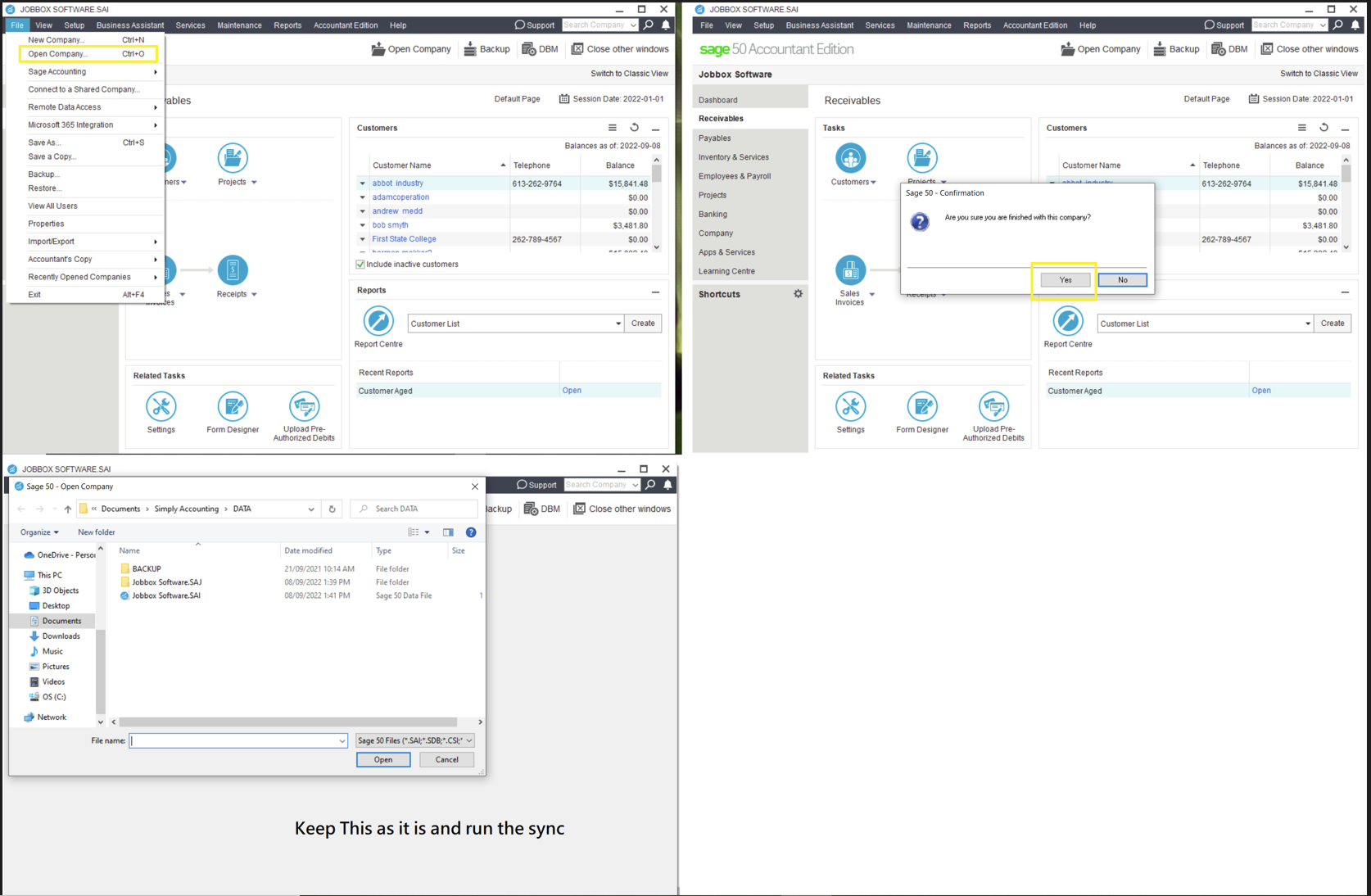This screenshot has width=1371, height=896.
Task: Click the Session Date calendar icon, top-right window
Action: pos(1254,99)
